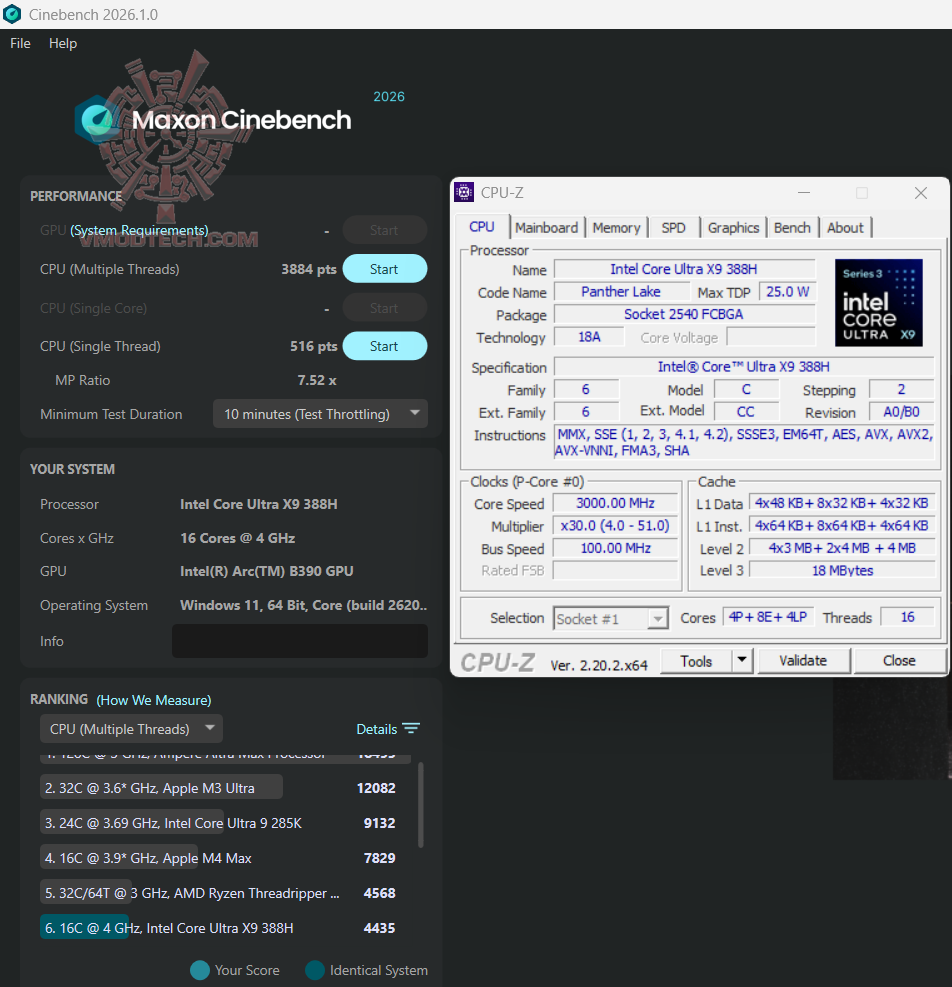Switch to the Mainboard tab in CPU-Z
The height and width of the screenshot is (987, 952).
click(x=546, y=227)
